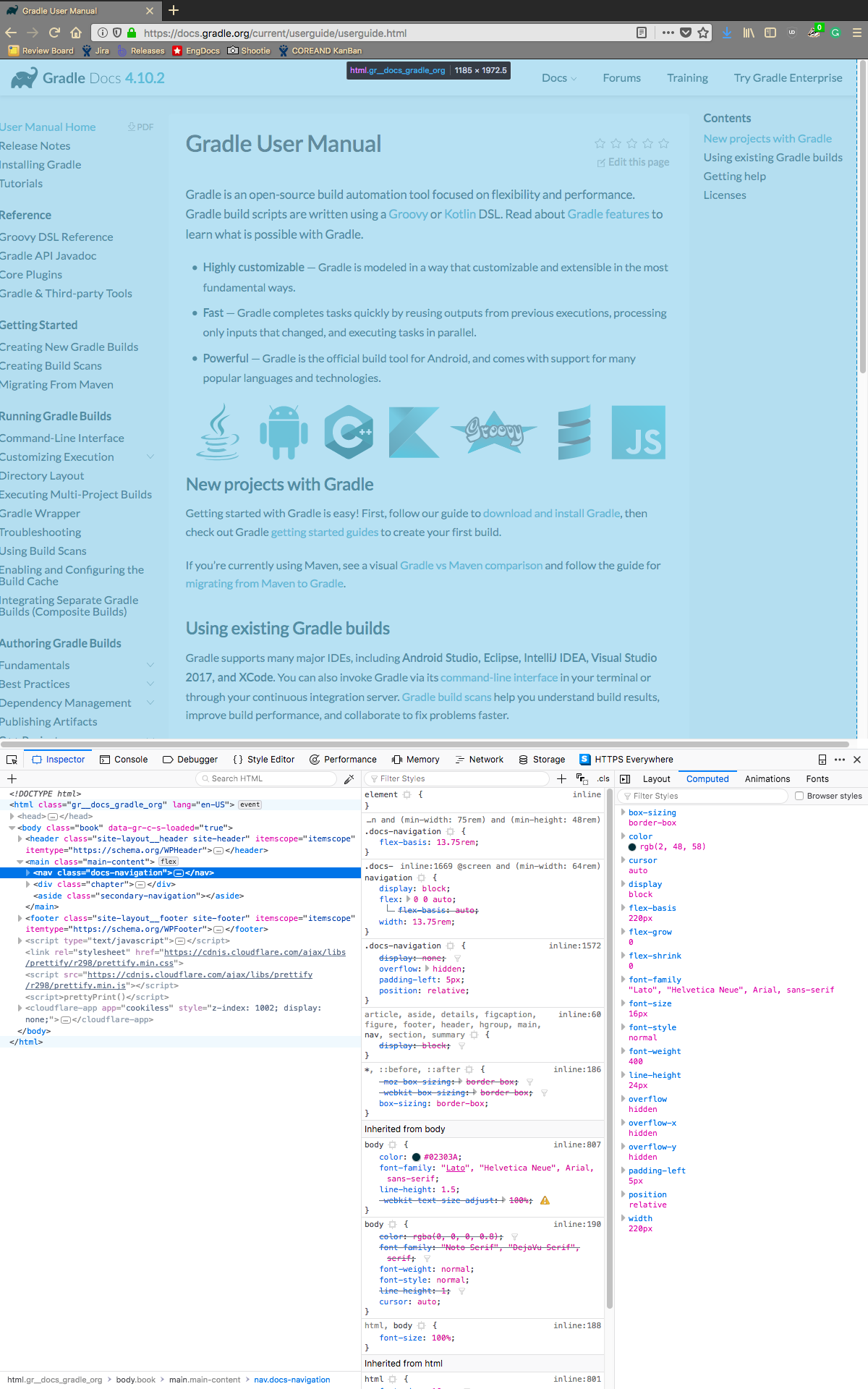Open the HTTPS Everywhere tab

[626, 760]
